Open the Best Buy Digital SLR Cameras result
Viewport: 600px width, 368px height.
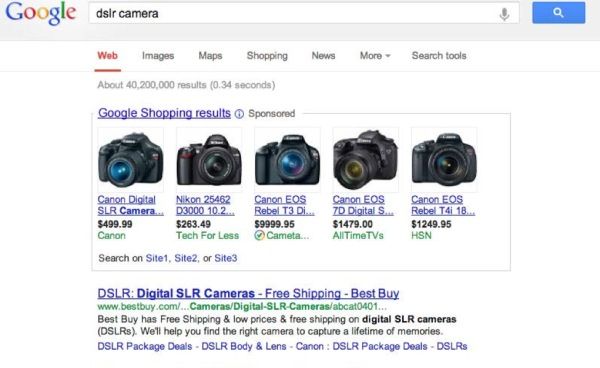pos(248,293)
